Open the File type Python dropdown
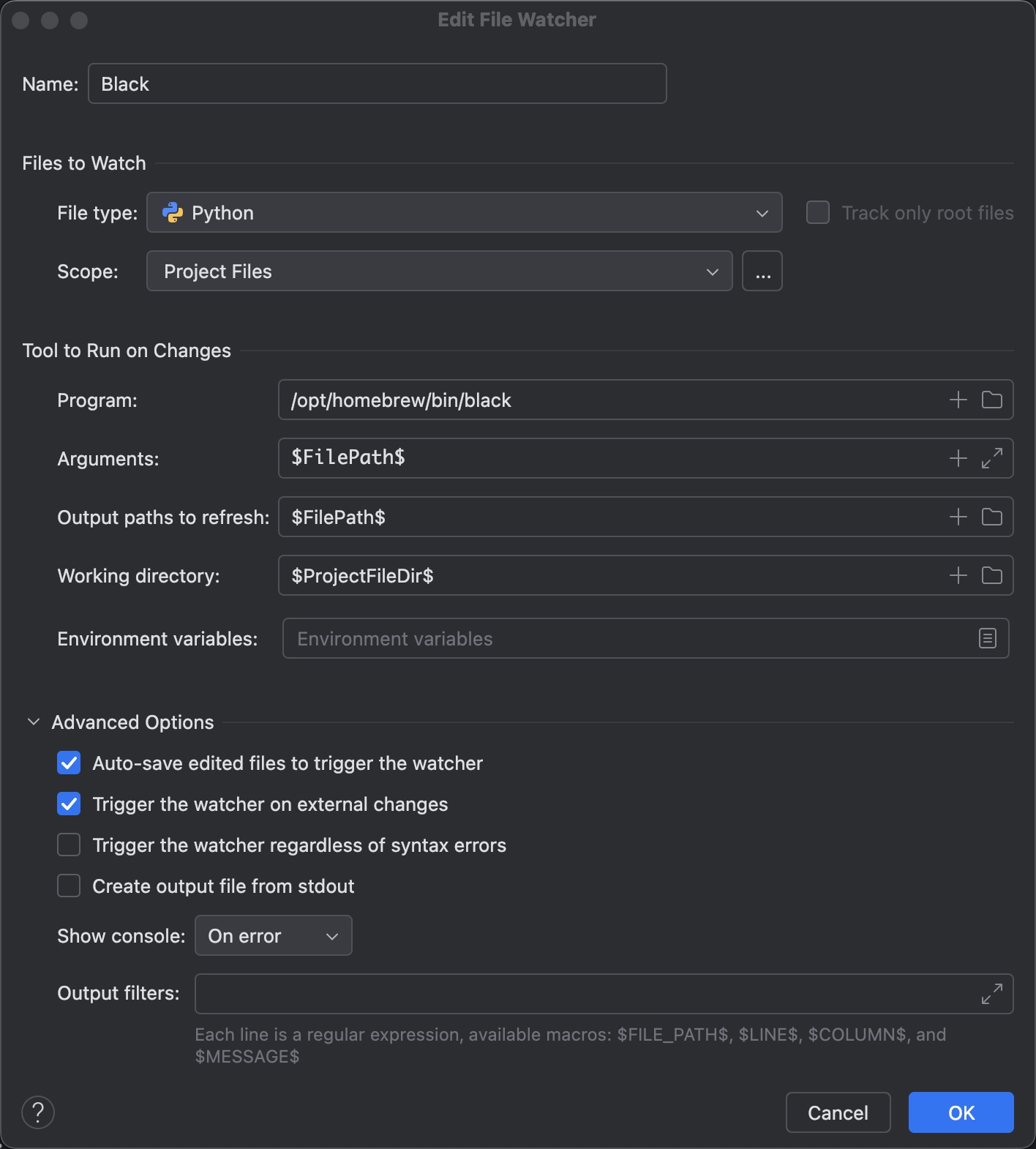 [464, 213]
